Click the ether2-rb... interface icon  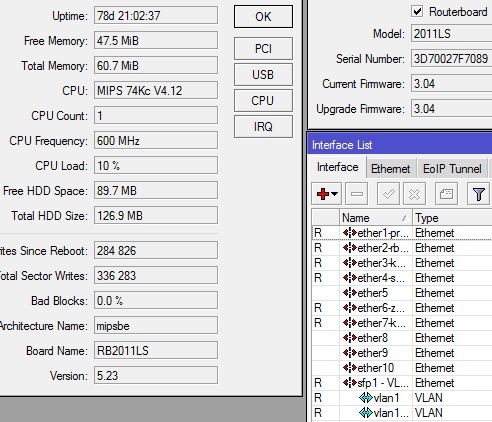point(350,248)
